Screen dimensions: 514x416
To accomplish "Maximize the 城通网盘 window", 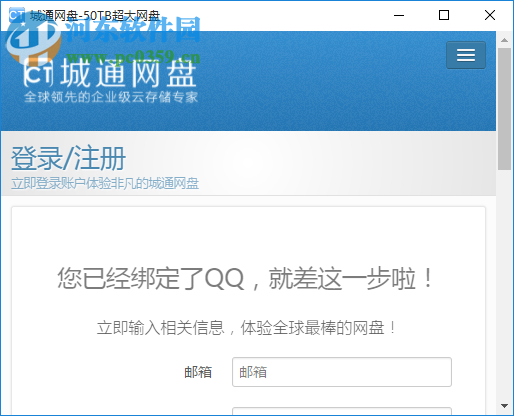I will click(x=444, y=15).
